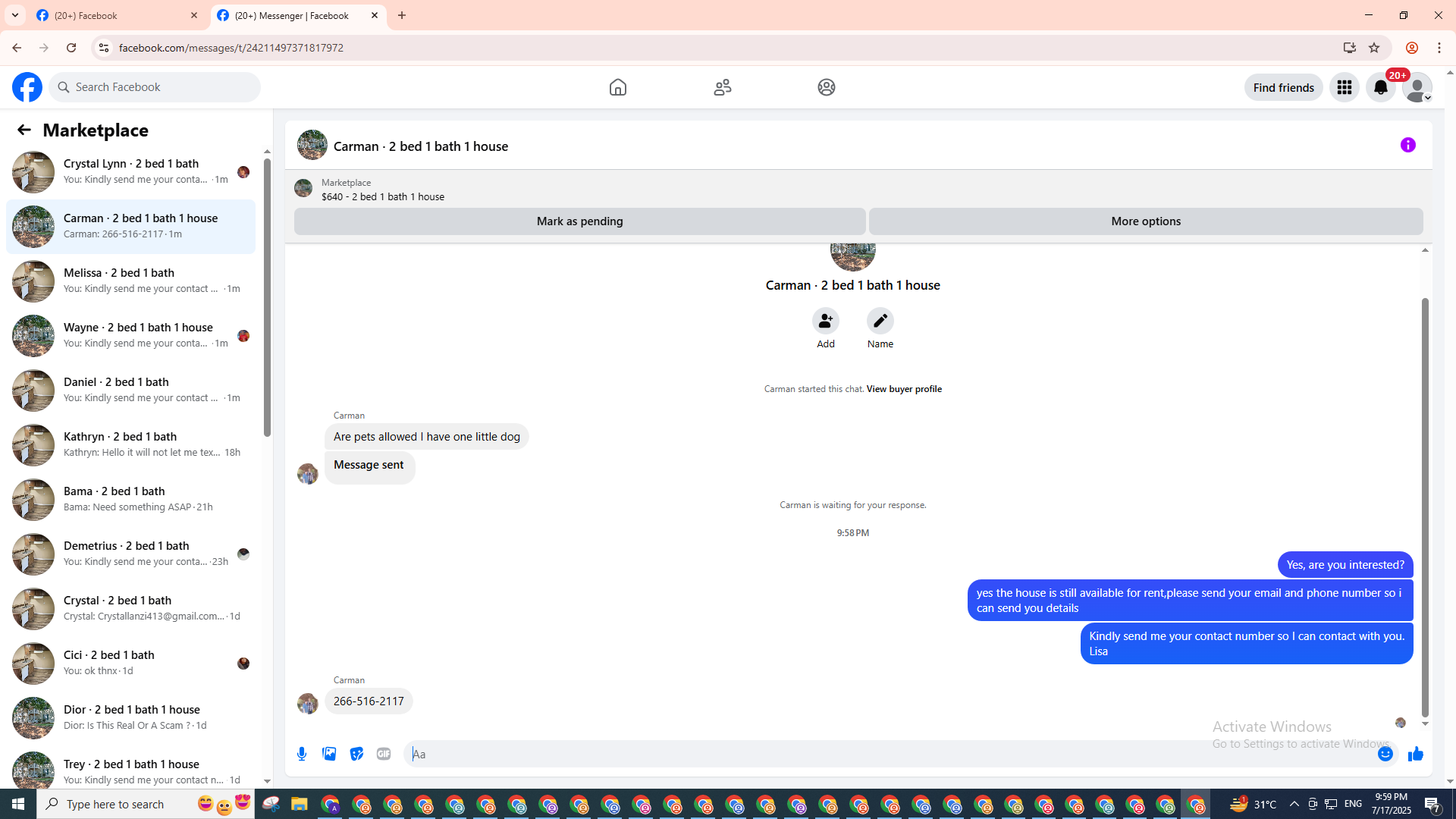The height and width of the screenshot is (819, 1456).
Task: Select the Messenger | Facebook browser tab
Action: click(298, 15)
